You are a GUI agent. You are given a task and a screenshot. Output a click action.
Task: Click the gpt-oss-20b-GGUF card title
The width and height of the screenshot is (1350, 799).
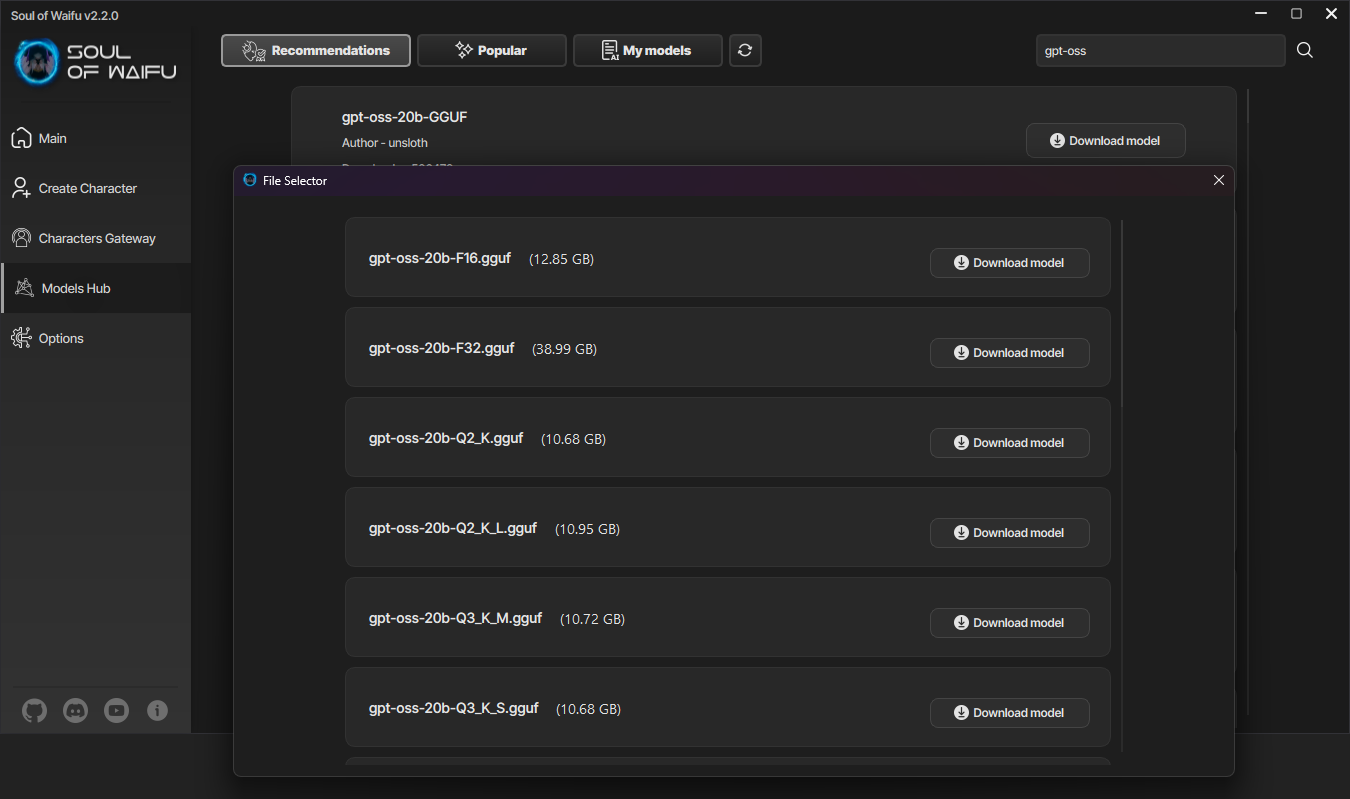(x=405, y=117)
